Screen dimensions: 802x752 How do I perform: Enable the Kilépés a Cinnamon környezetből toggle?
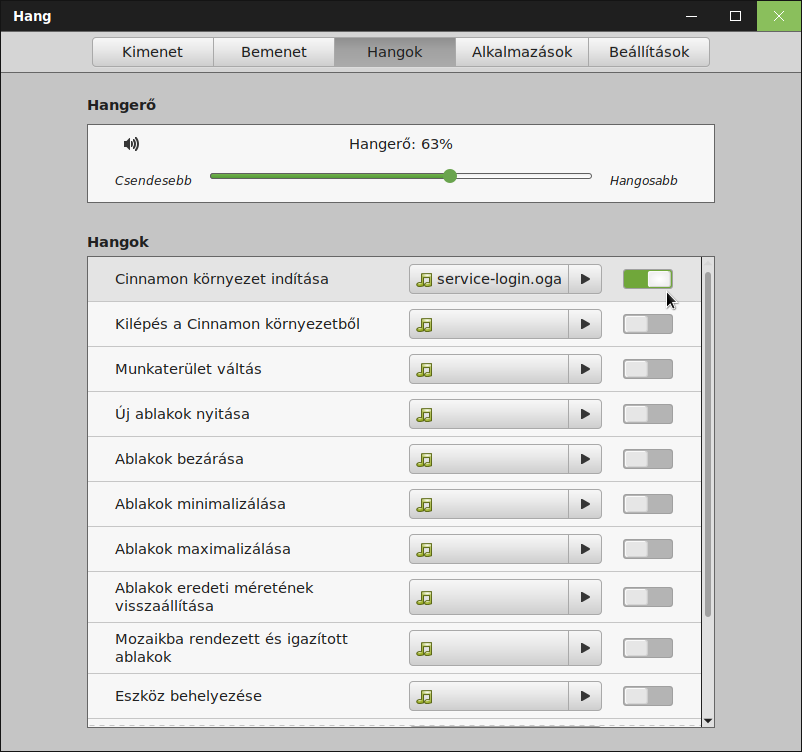click(648, 324)
